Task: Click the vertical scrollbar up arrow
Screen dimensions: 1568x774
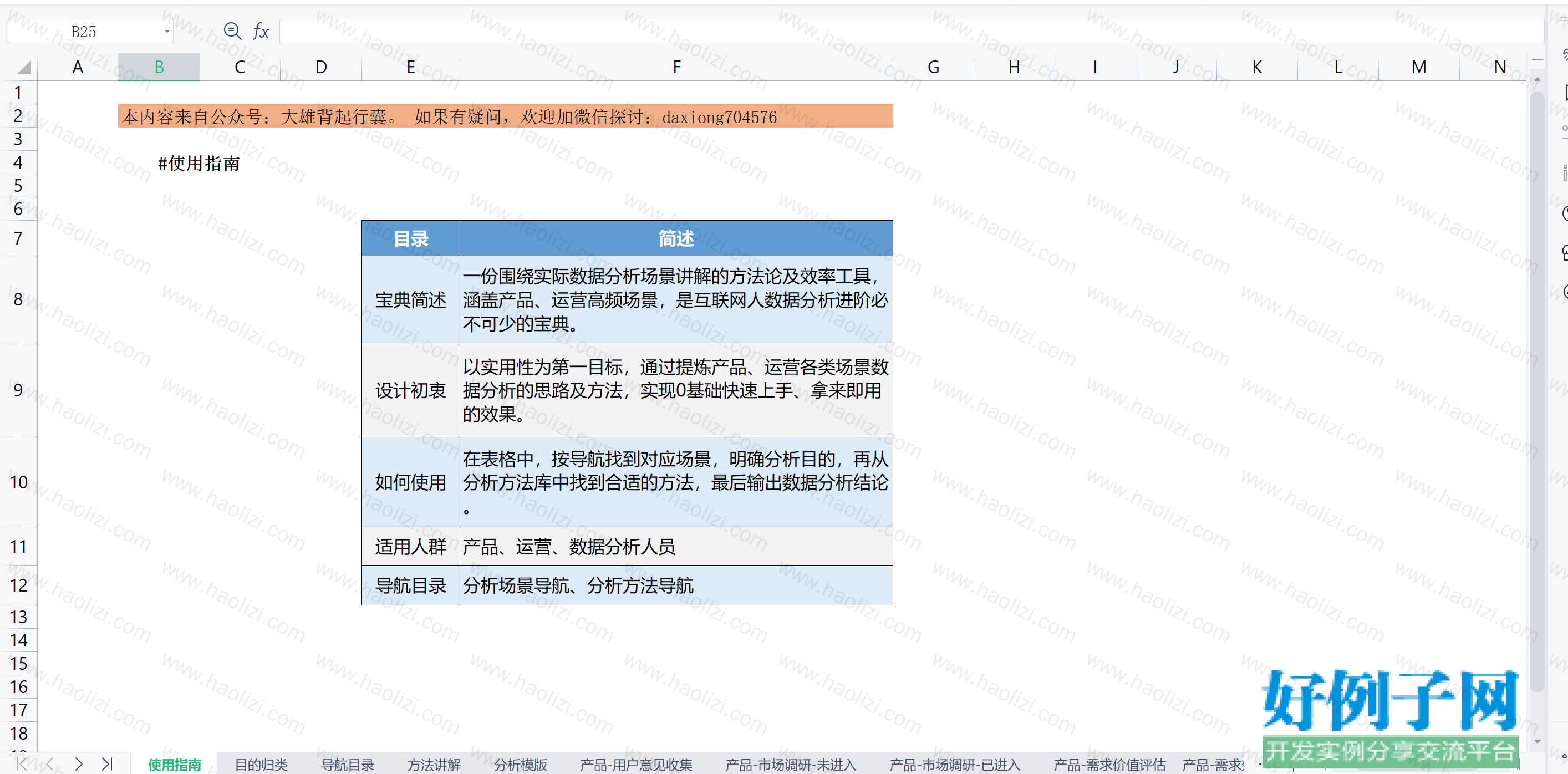Action: (x=1537, y=80)
